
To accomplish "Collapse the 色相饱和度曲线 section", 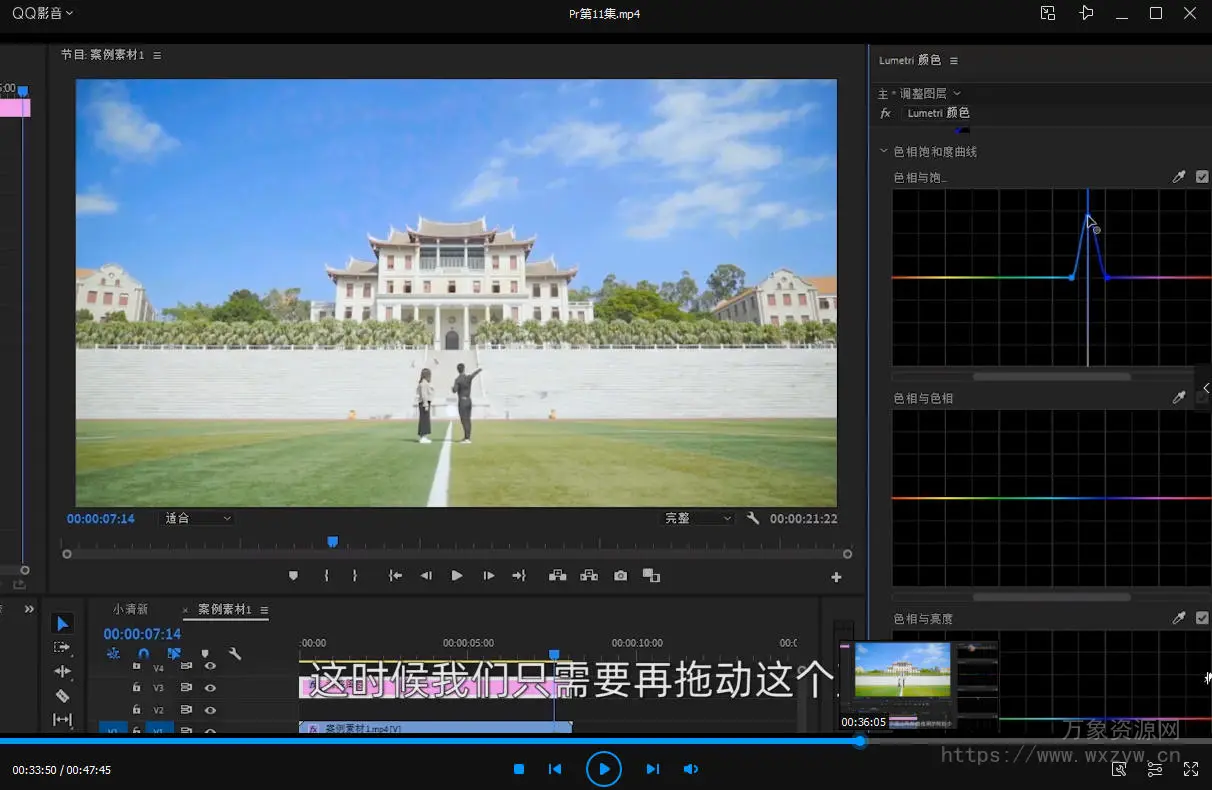I will (x=883, y=152).
